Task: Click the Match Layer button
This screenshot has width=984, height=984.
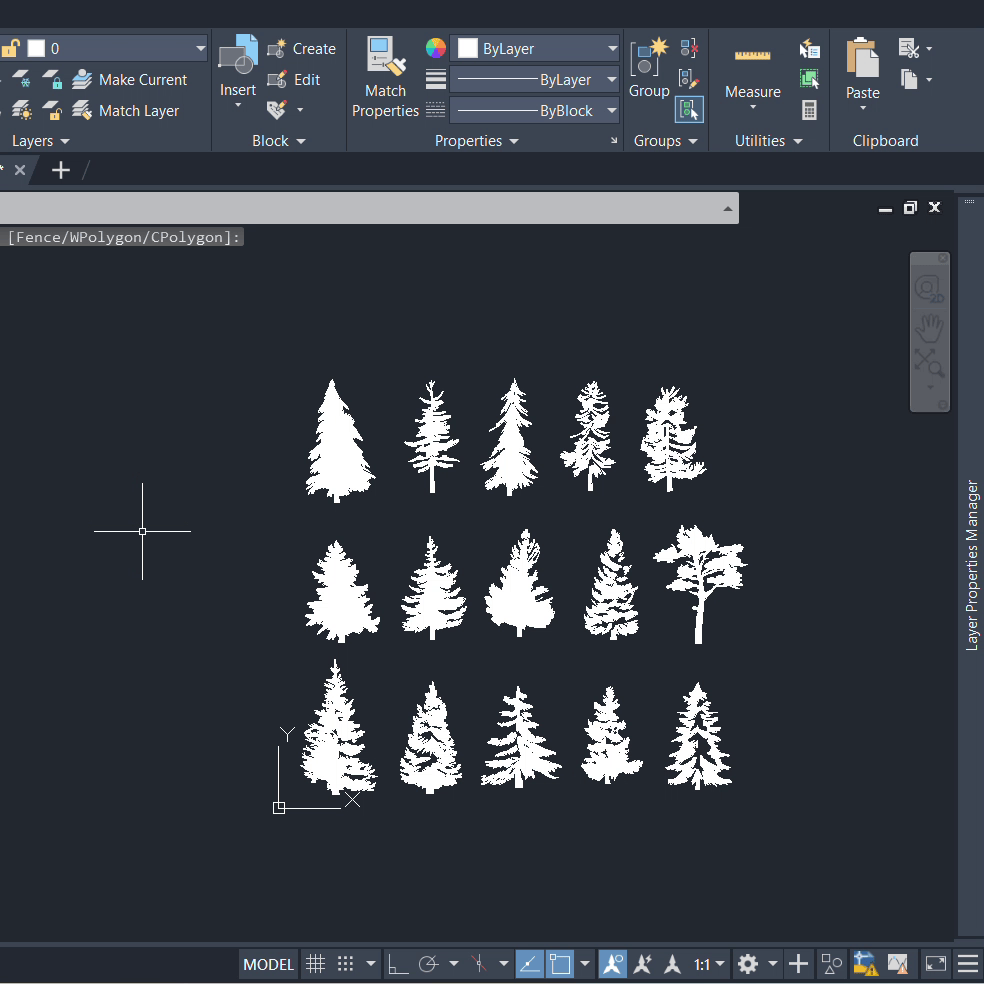Action: click(x=127, y=111)
